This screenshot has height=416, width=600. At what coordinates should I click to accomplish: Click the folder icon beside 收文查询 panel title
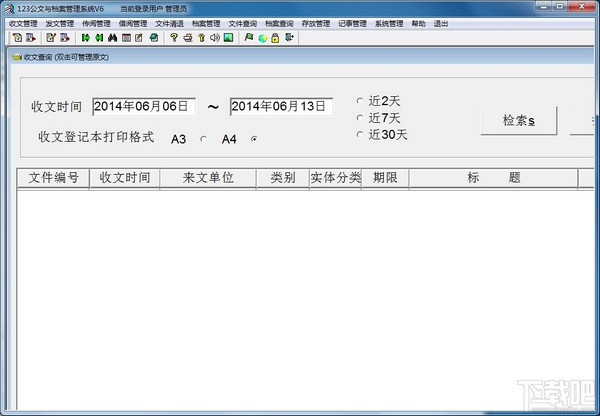click(16, 57)
